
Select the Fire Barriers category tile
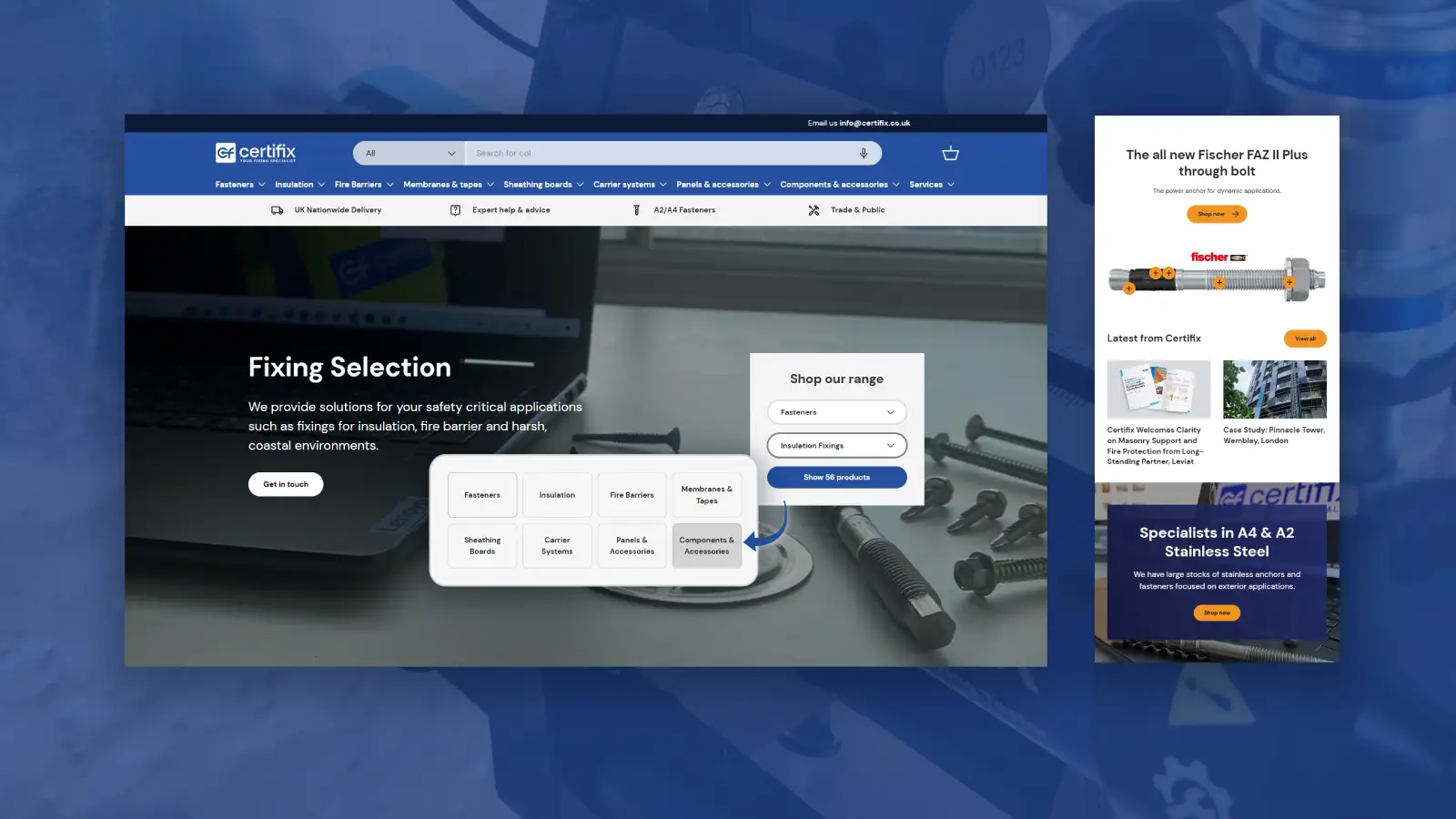[632, 495]
